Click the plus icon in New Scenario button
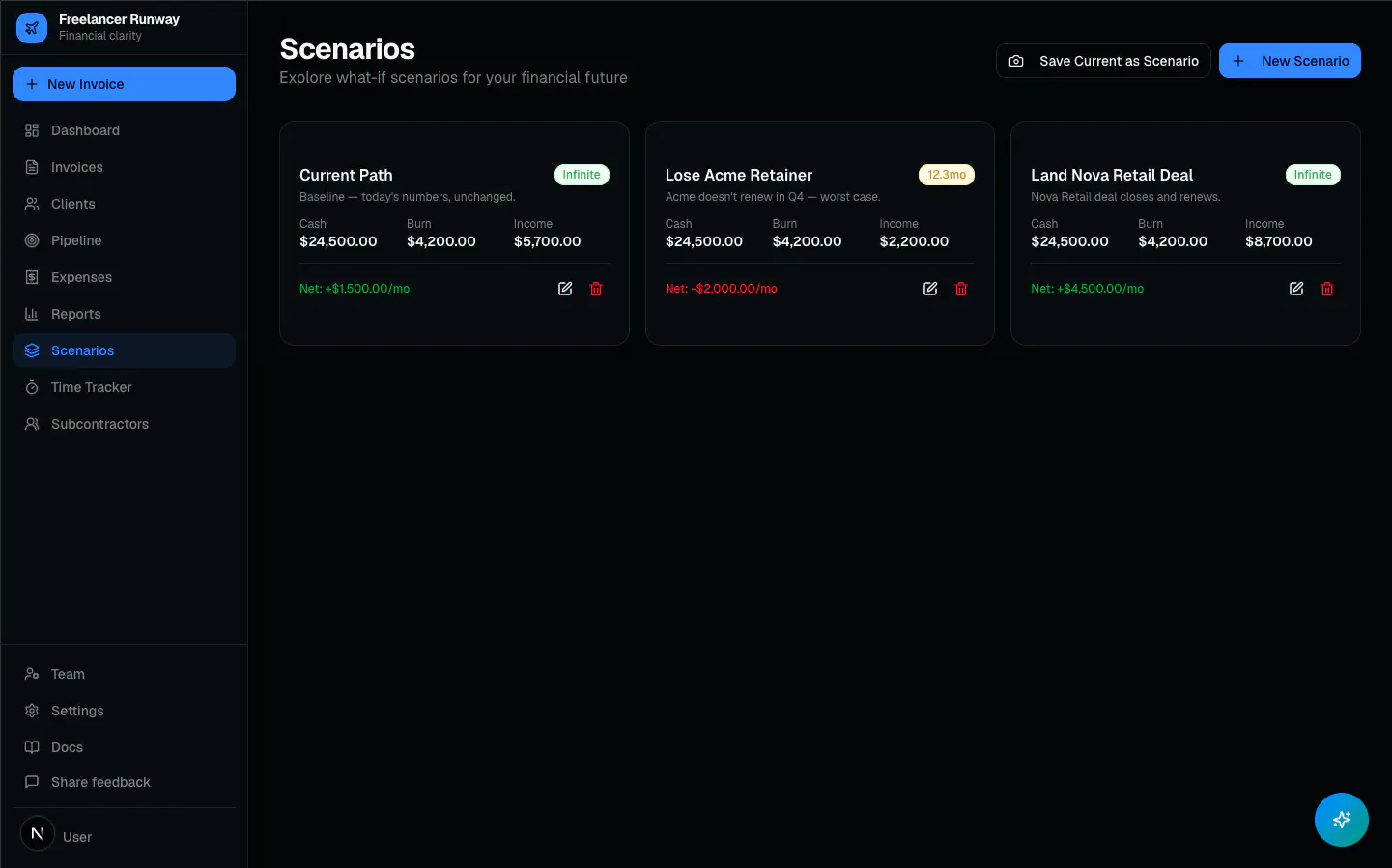The height and width of the screenshot is (868, 1392). [x=1238, y=61]
